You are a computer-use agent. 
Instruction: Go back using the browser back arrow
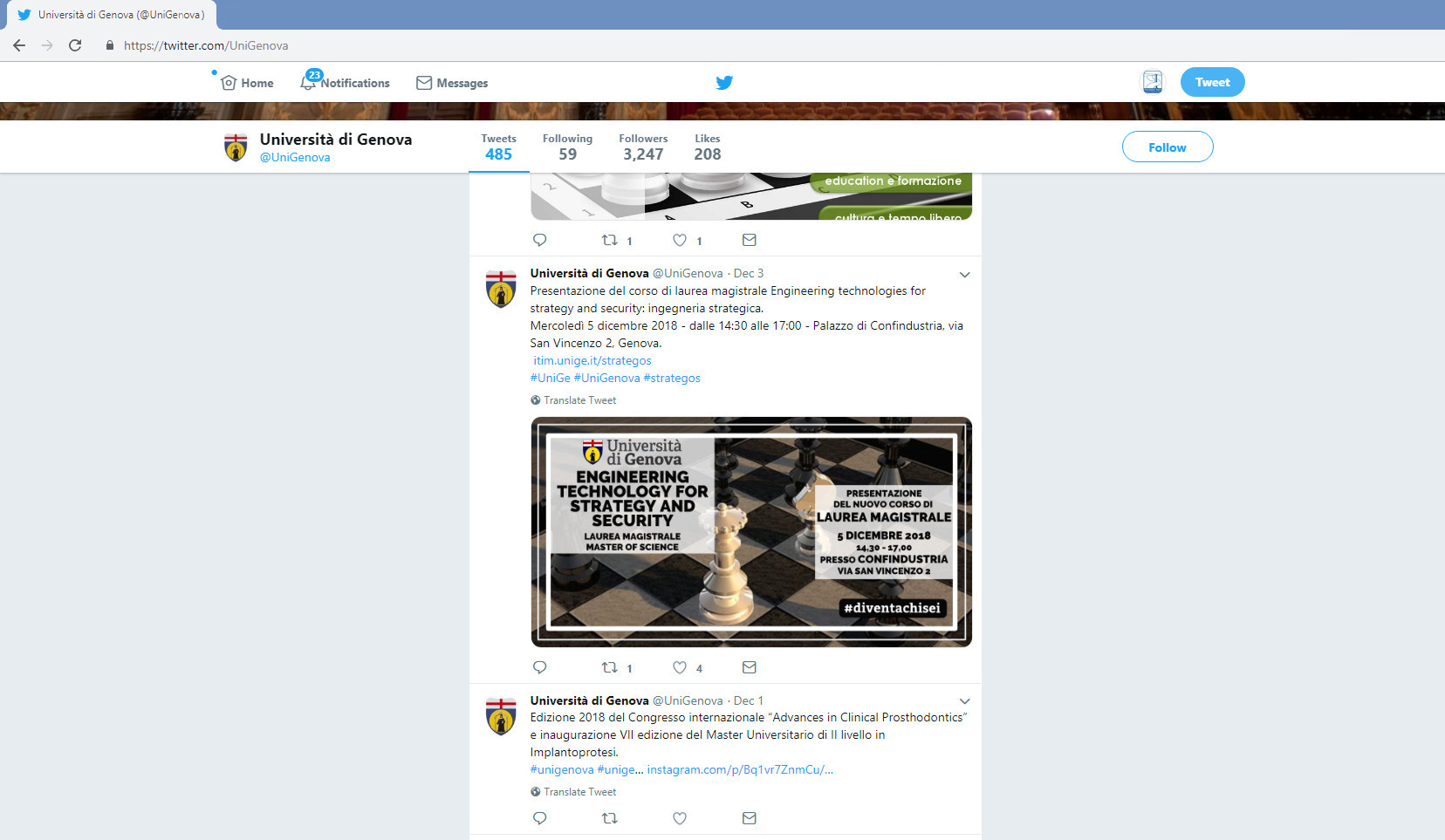pyautogui.click(x=19, y=45)
